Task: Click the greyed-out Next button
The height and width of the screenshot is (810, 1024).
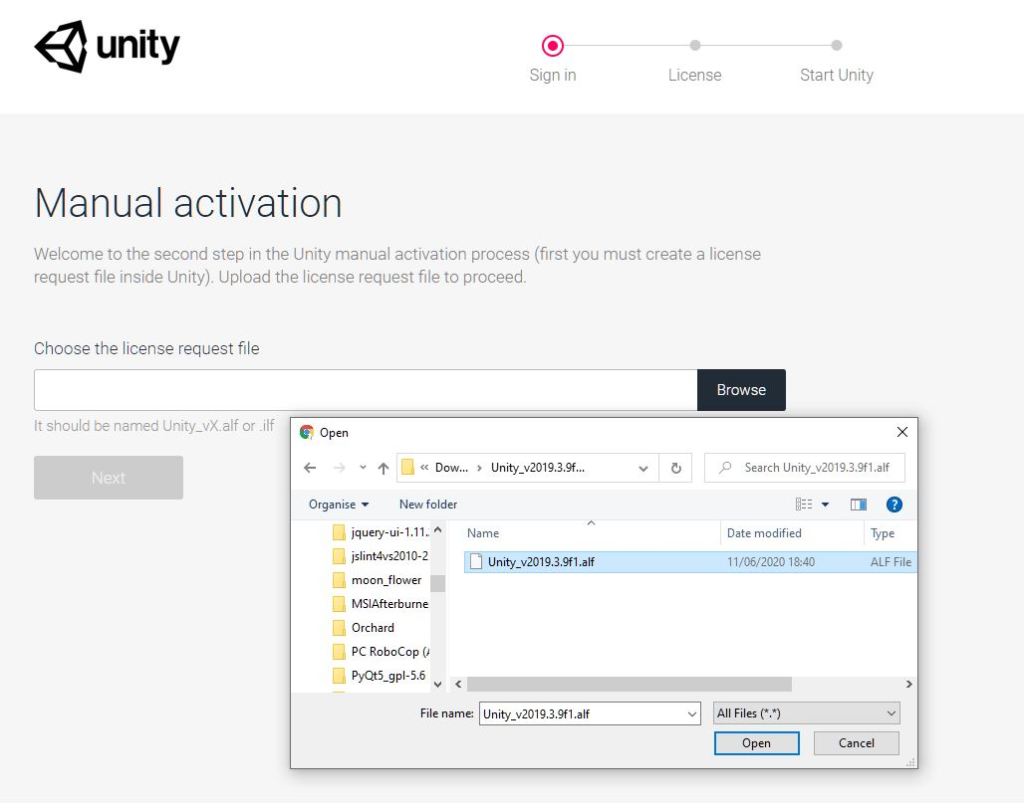Action: click(x=108, y=478)
